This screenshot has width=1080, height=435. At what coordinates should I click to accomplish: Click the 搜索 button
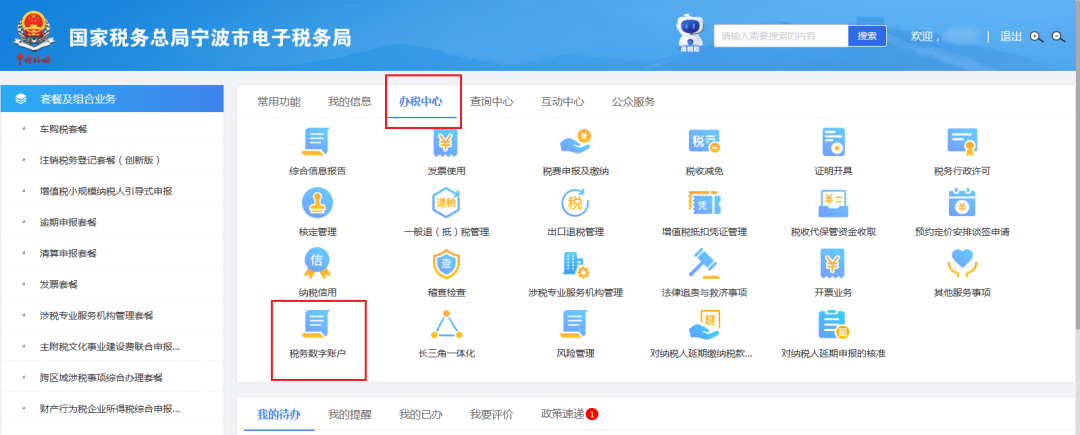(x=867, y=36)
